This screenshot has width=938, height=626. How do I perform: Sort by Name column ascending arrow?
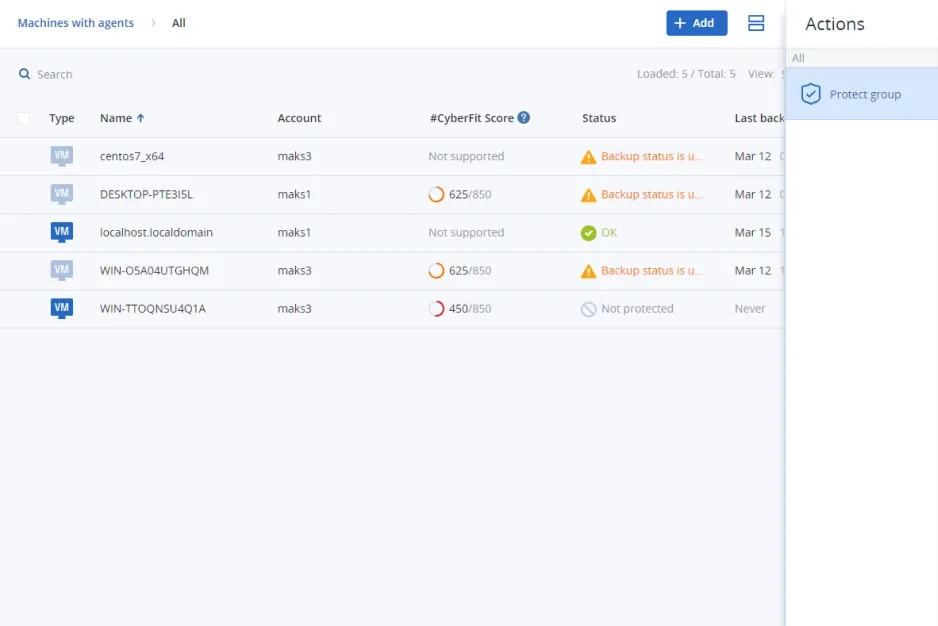pyautogui.click(x=141, y=118)
